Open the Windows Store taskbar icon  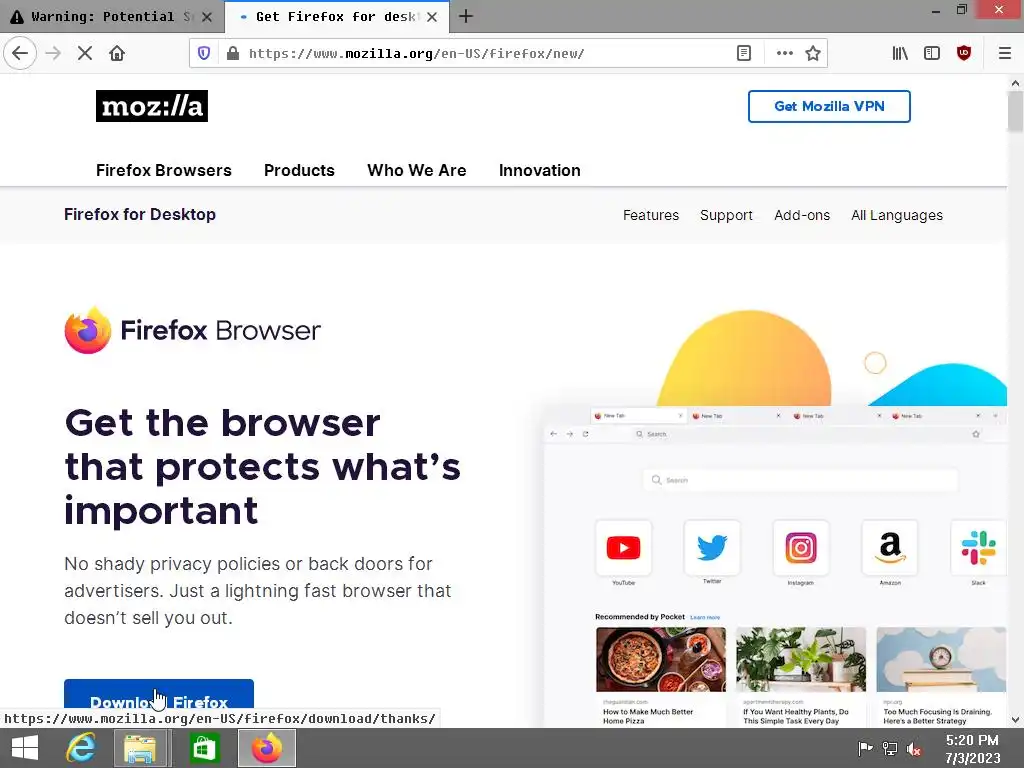tap(203, 748)
